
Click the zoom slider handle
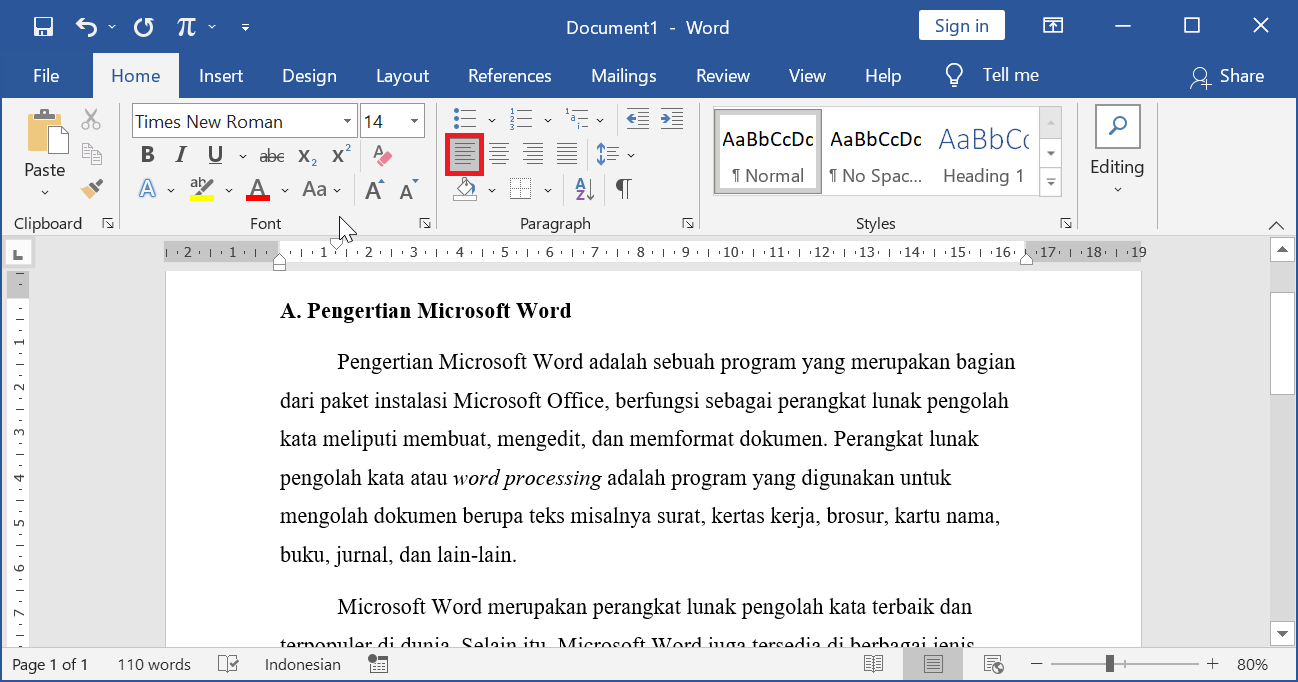[x=1110, y=664]
